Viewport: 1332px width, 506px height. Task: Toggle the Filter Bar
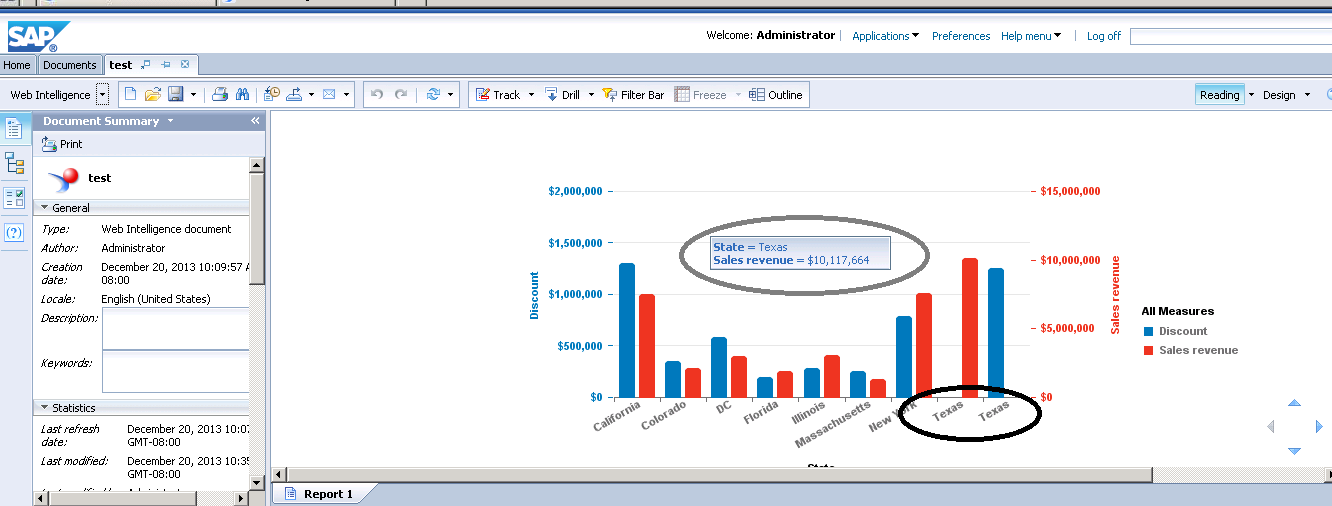point(632,95)
